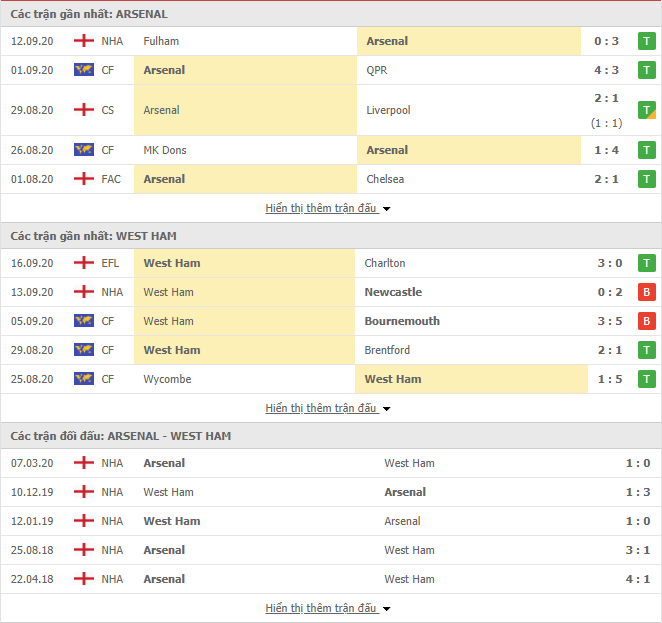
Task: Click the red B badge on Newcastle row
Action: [646, 292]
